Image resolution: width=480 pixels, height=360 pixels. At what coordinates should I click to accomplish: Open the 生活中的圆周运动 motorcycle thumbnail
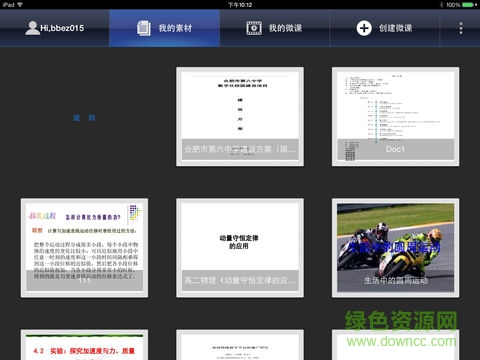(396, 248)
